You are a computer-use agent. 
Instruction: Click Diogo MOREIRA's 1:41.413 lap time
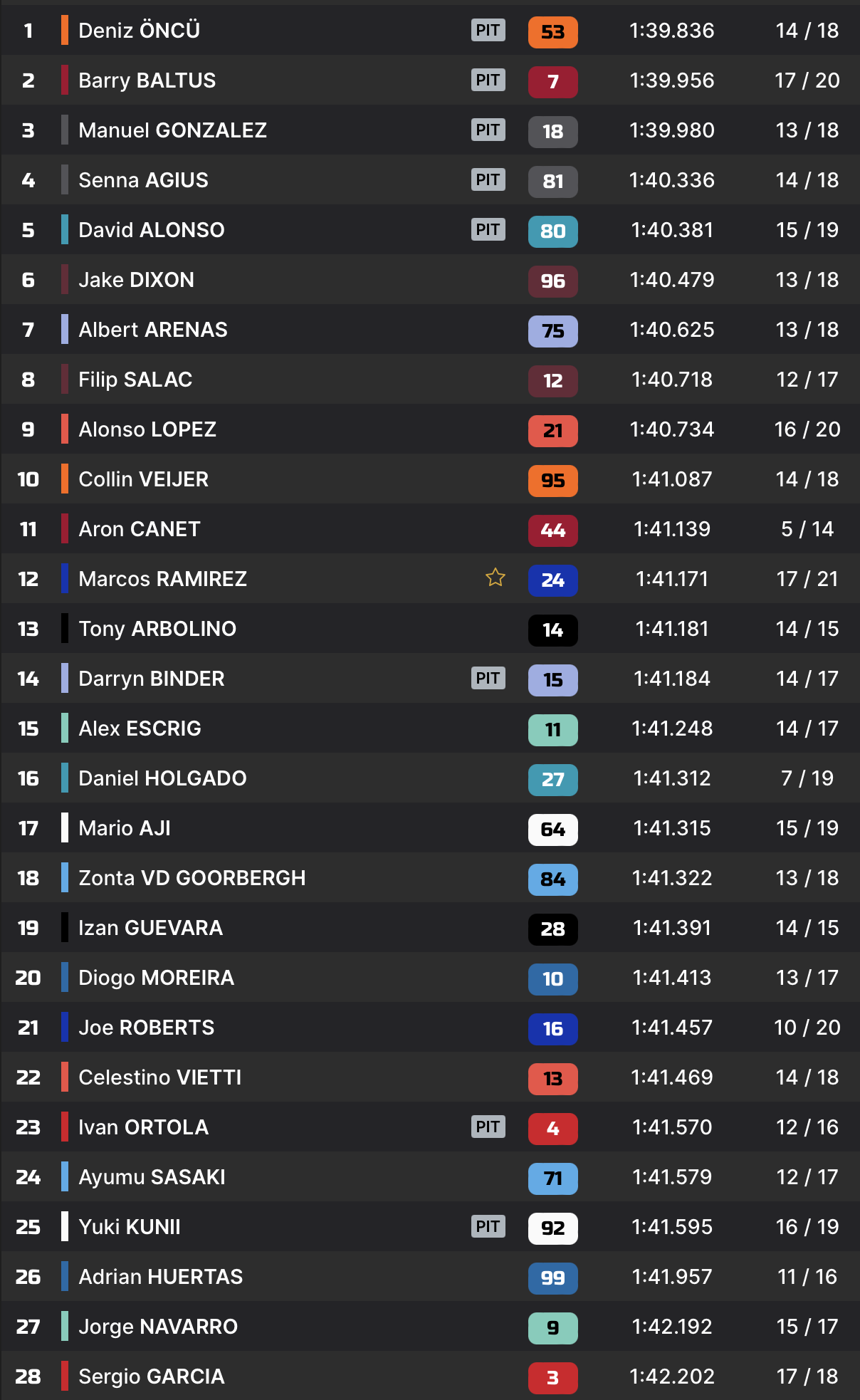671,978
